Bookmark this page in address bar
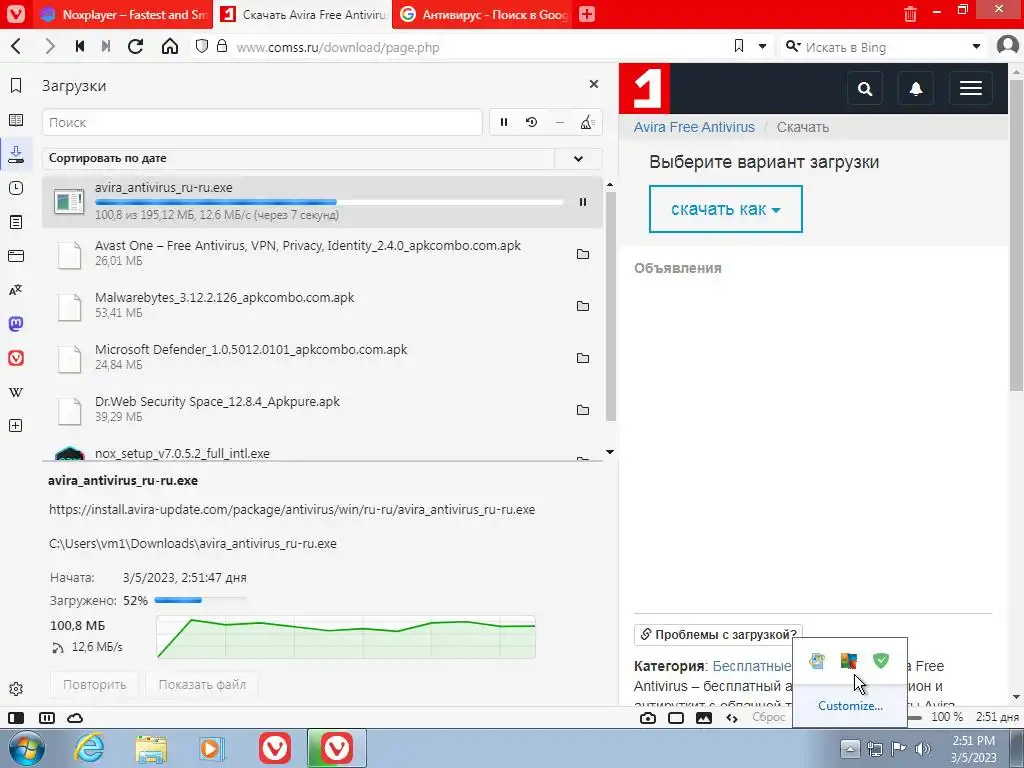The image size is (1024, 768). click(739, 46)
